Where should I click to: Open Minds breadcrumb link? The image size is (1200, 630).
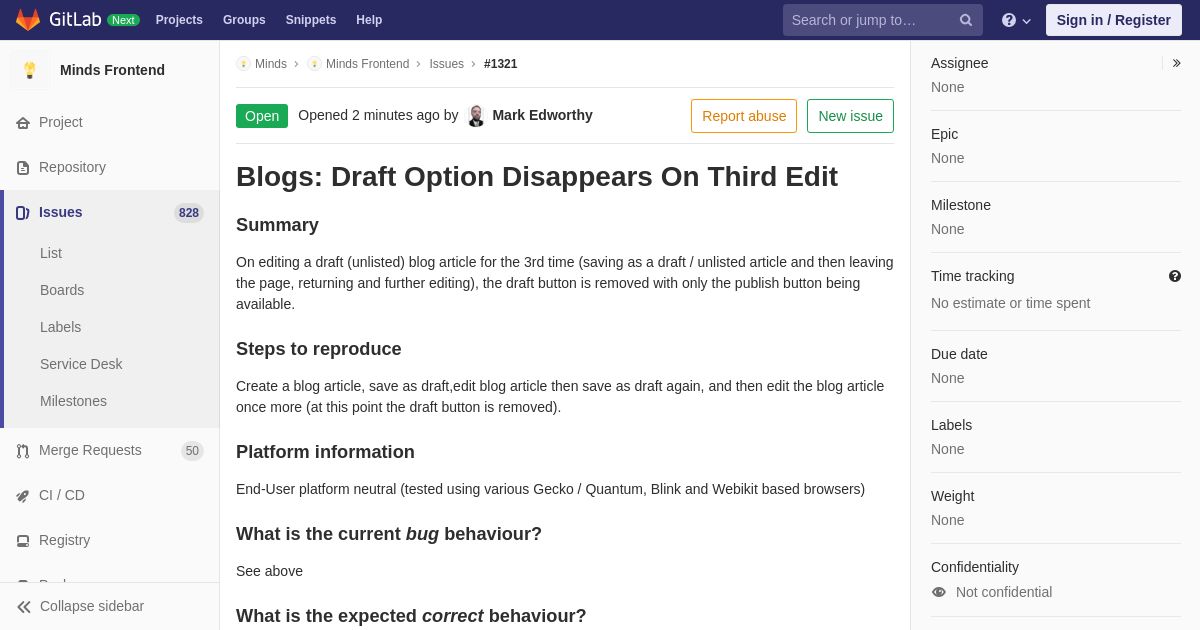pos(271,64)
